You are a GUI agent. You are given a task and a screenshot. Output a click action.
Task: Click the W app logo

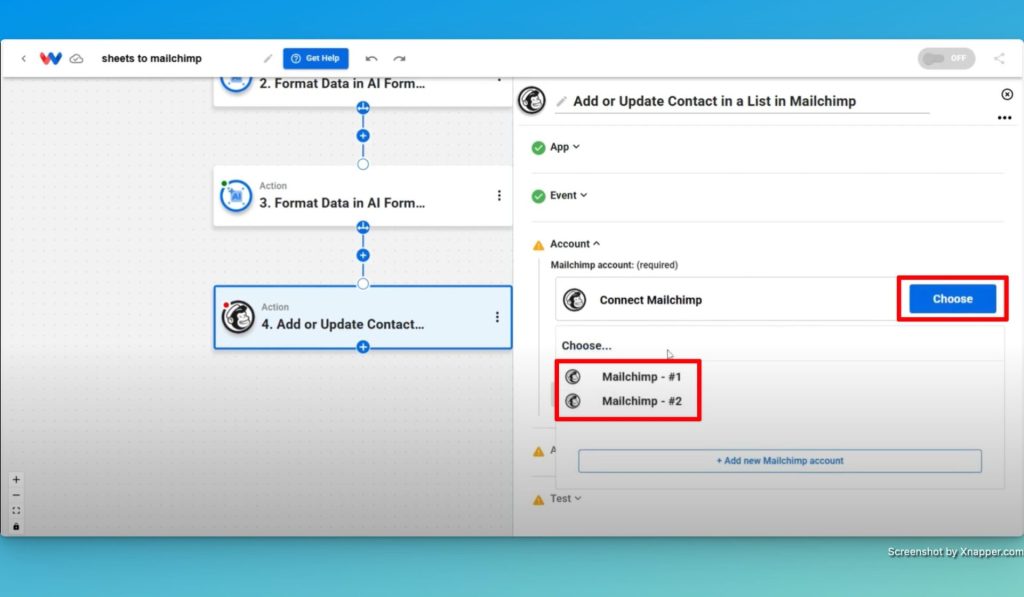click(x=50, y=58)
